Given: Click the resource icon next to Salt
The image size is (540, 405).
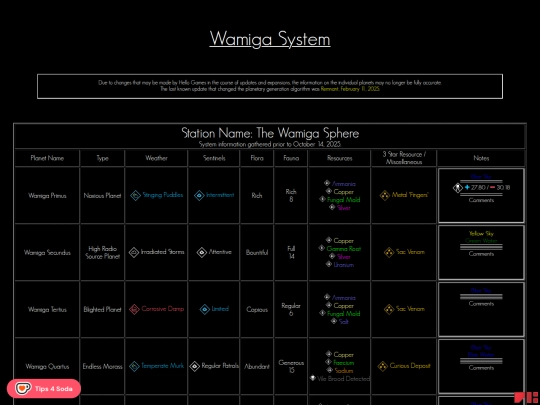Looking at the screenshot, I should click(333, 321).
